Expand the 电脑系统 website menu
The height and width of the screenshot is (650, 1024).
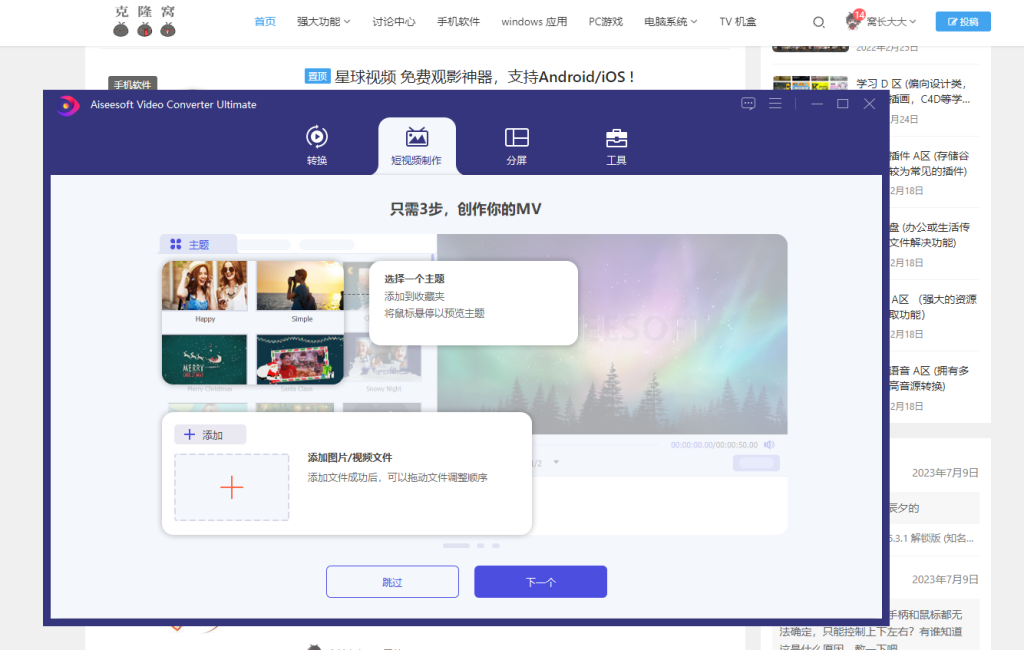(x=671, y=22)
